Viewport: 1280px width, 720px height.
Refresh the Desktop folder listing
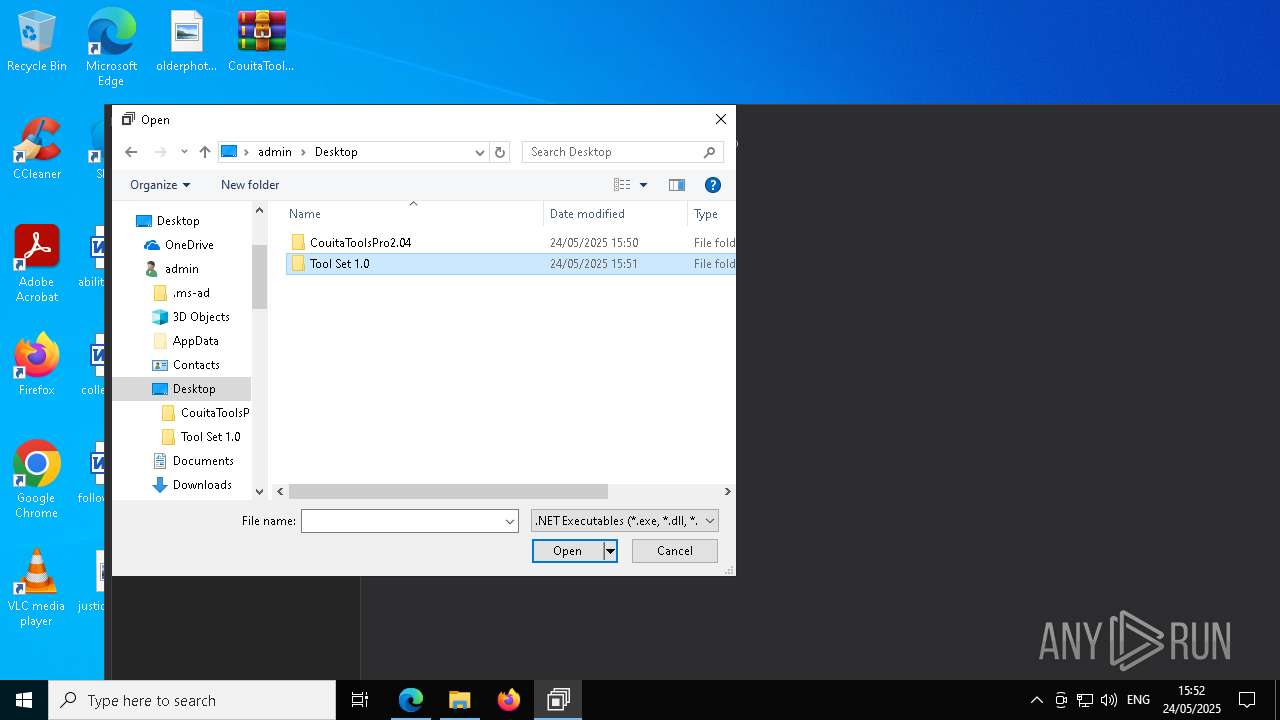(x=500, y=152)
